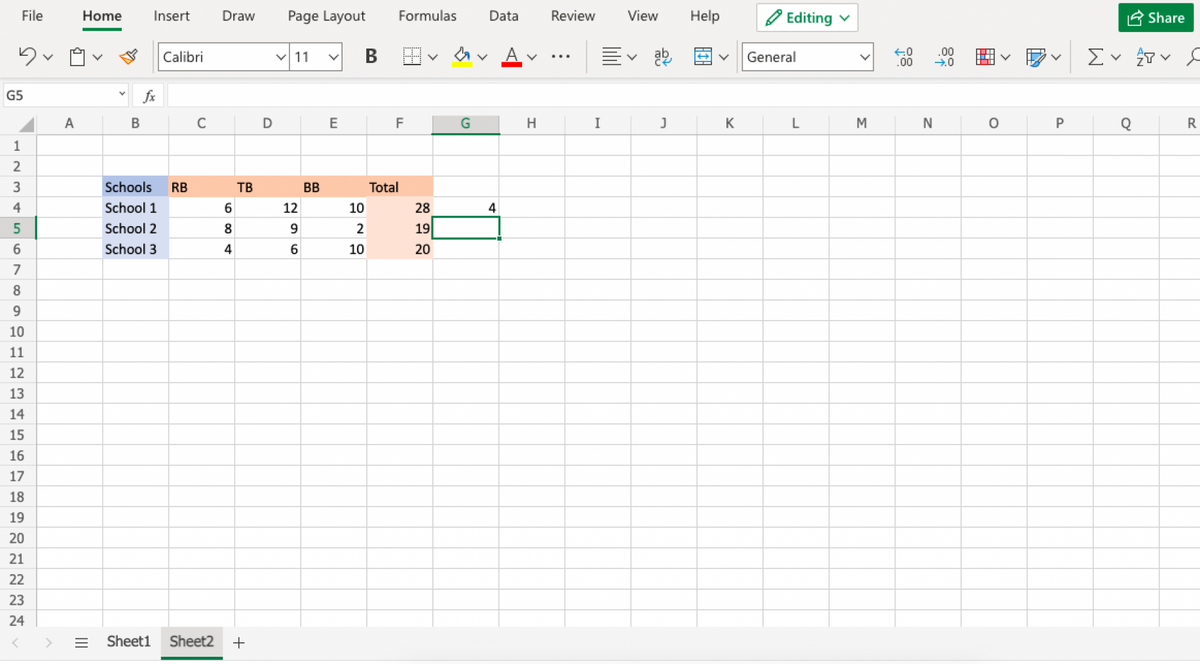
Task: Open the all sheets list icon
Action: pos(82,642)
